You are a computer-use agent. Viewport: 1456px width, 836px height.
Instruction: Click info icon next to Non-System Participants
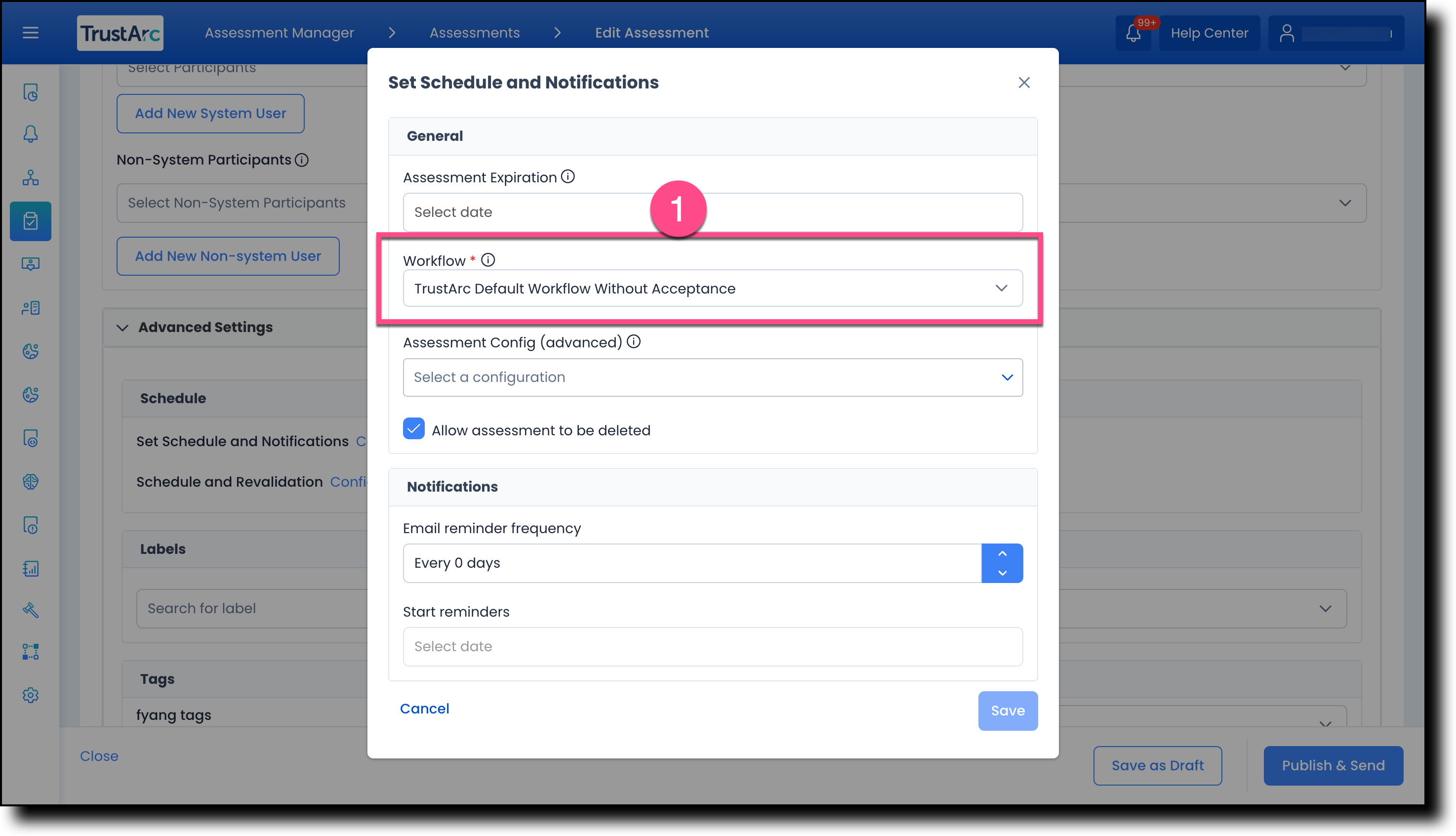pyautogui.click(x=302, y=160)
